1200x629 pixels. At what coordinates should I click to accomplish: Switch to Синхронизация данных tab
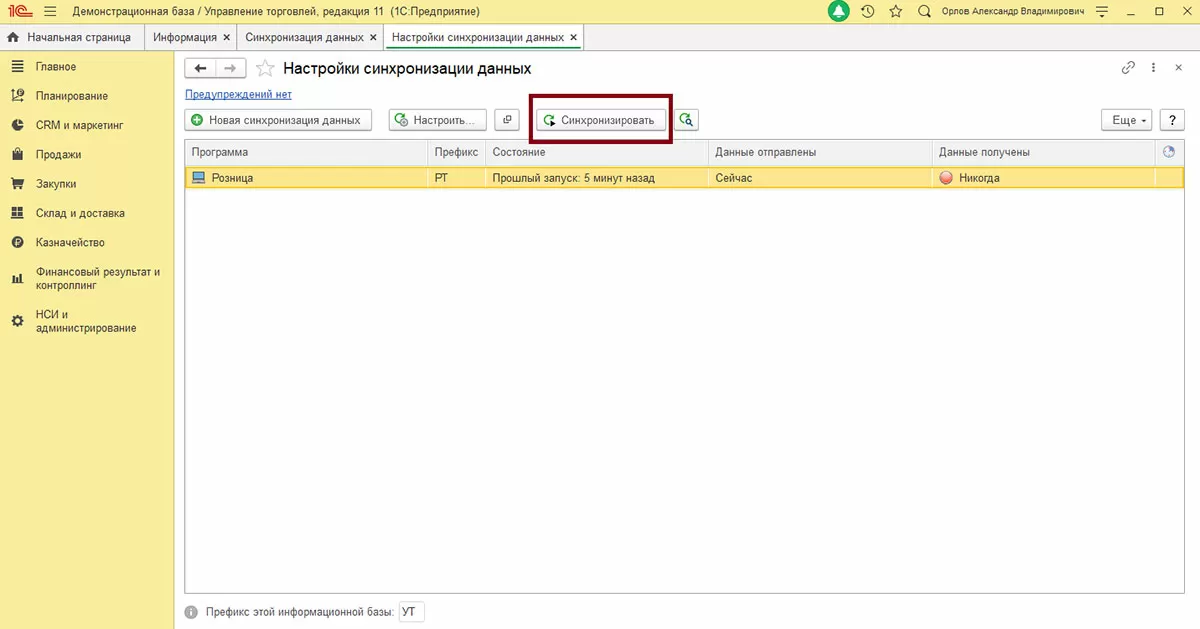tap(305, 37)
